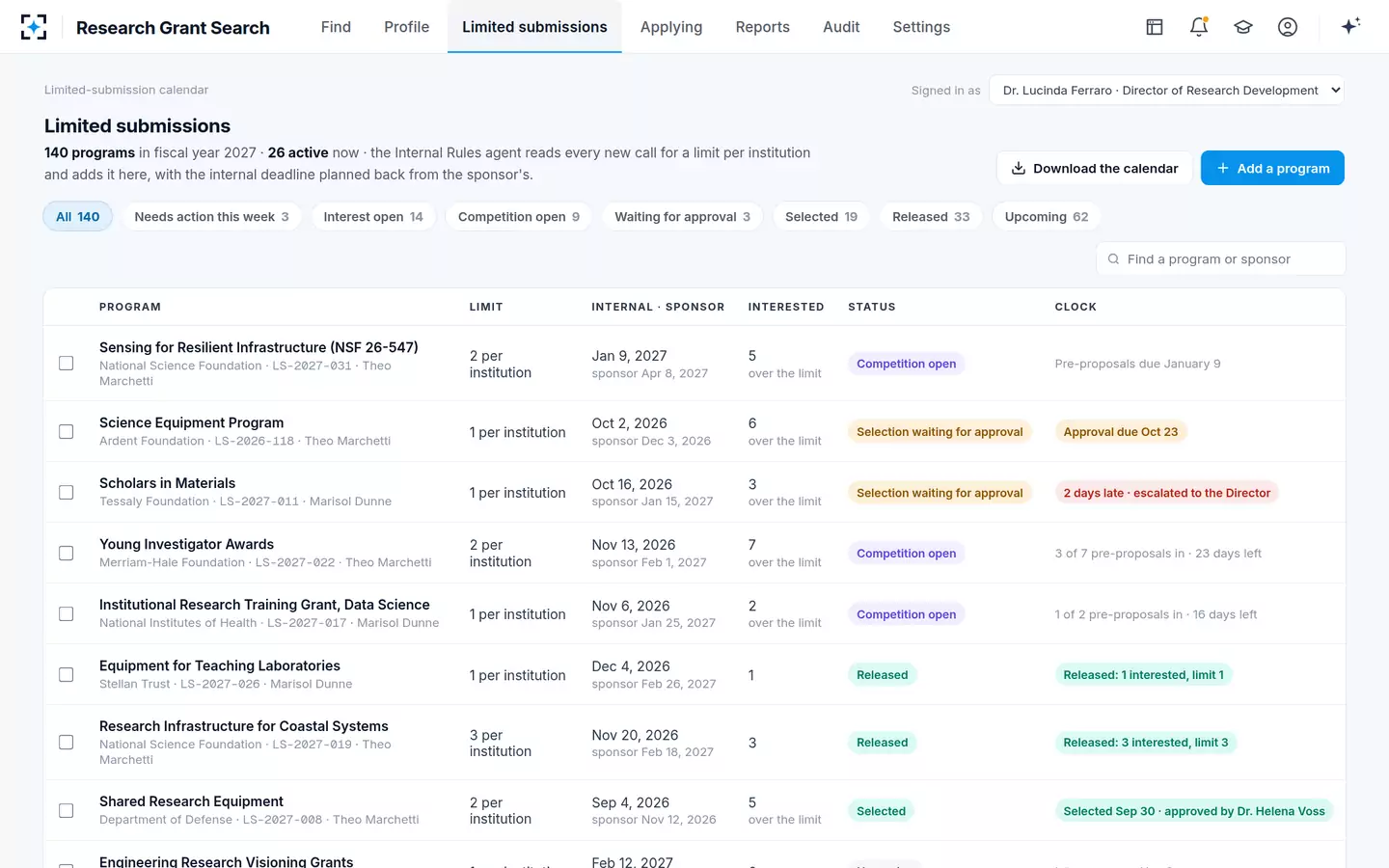Image resolution: width=1389 pixels, height=868 pixels.
Task: Open the graduation cap training icon
Action: [1243, 27]
